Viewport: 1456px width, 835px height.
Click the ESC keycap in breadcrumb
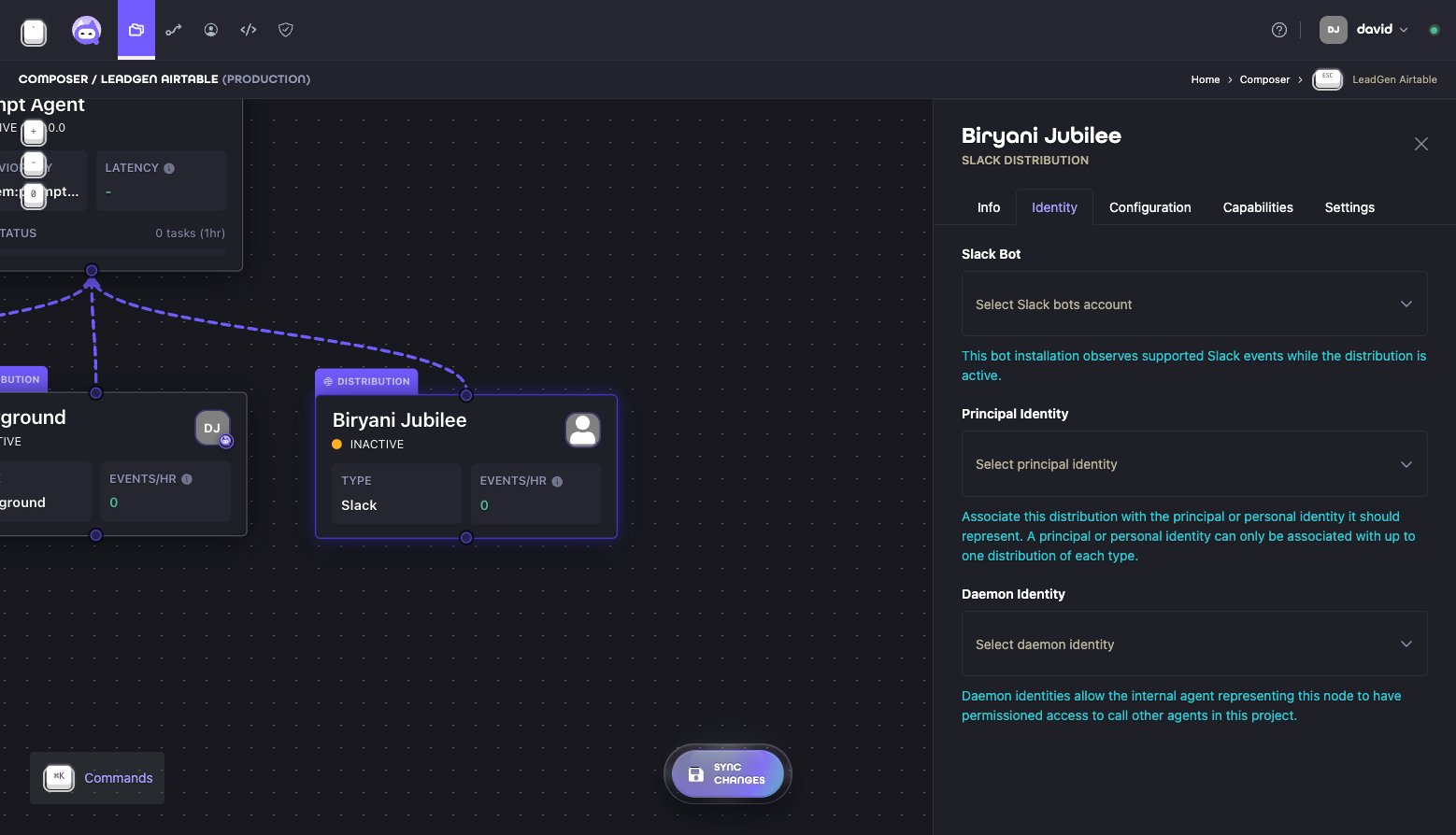point(1327,79)
